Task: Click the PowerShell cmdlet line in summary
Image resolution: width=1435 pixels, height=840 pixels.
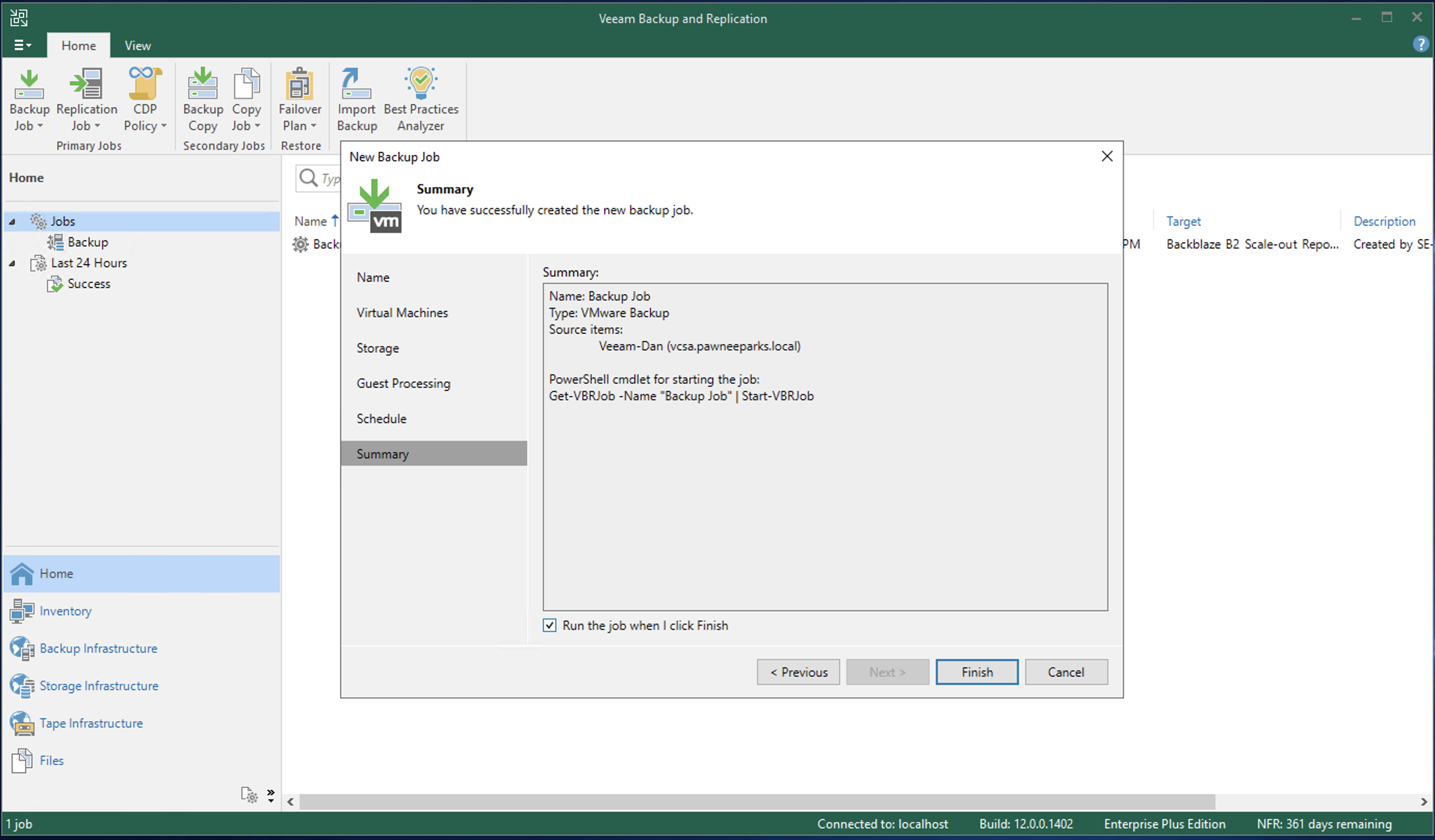Action: pos(681,396)
